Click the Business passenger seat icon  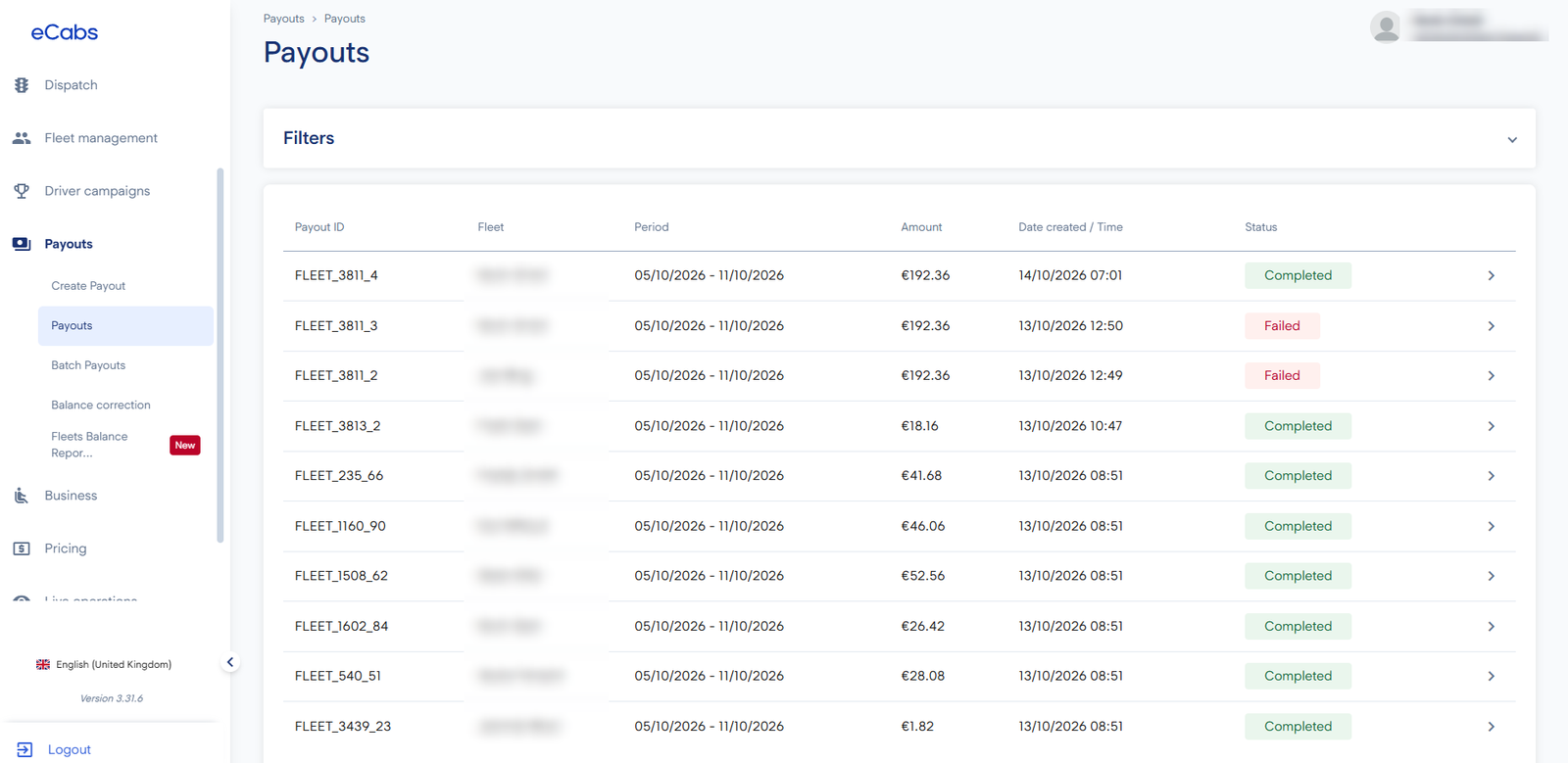(x=22, y=496)
